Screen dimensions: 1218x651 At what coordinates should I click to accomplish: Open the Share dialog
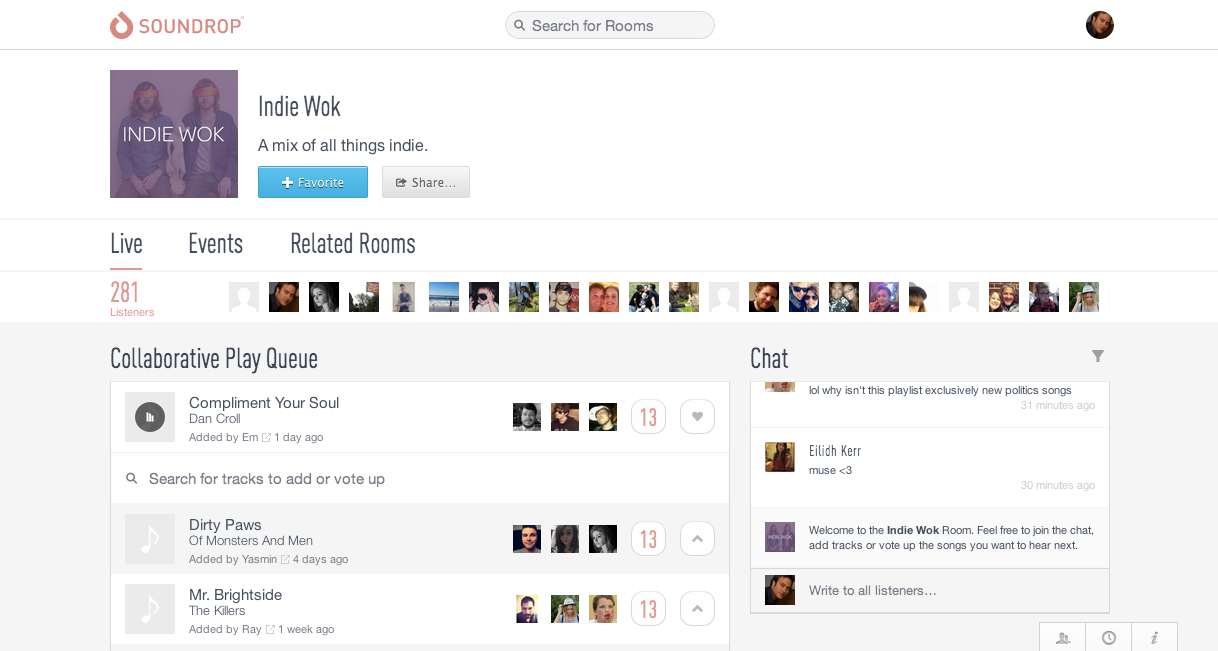425,181
